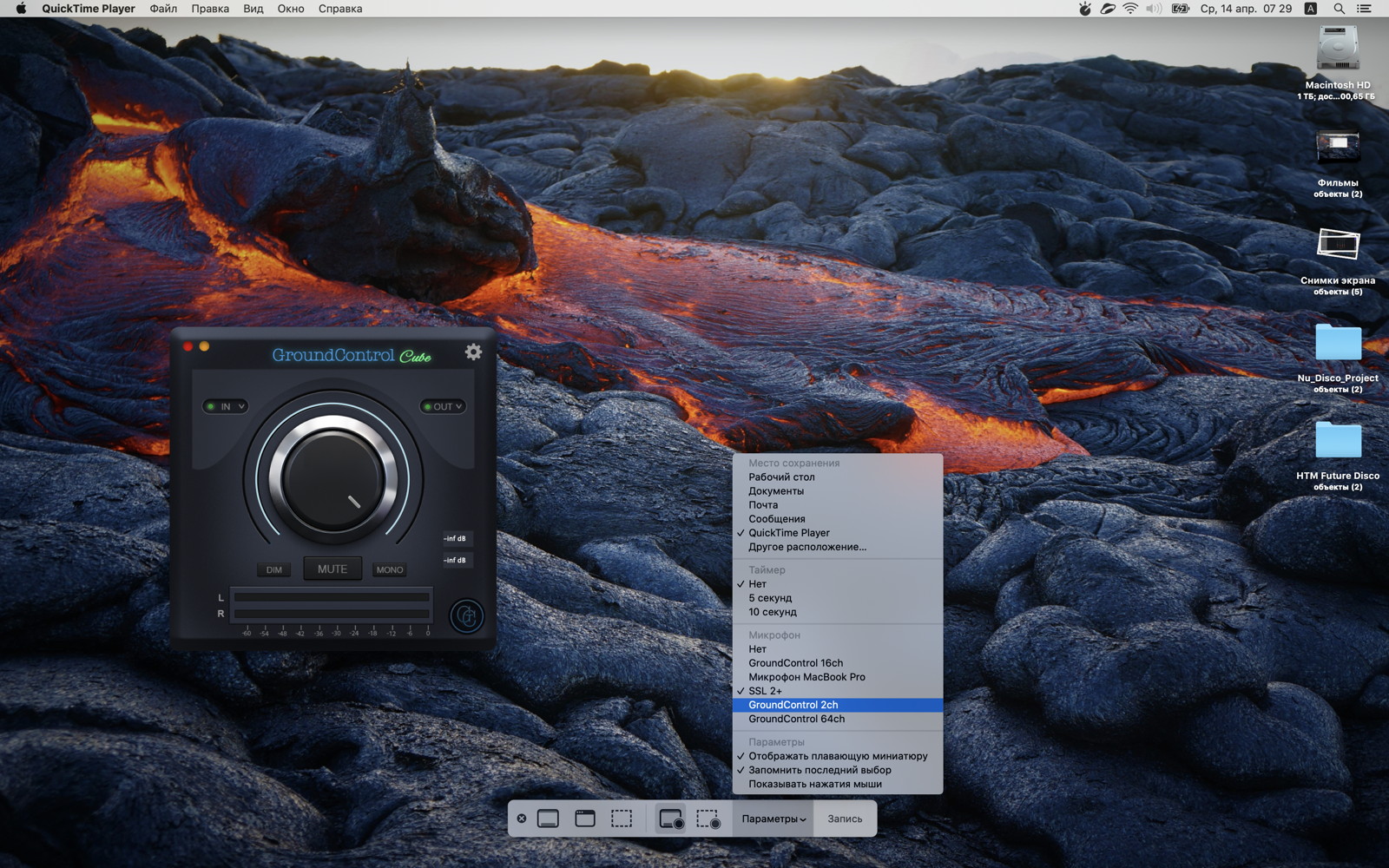Select Record Selected Portion mode
1389x868 pixels.
click(708, 819)
